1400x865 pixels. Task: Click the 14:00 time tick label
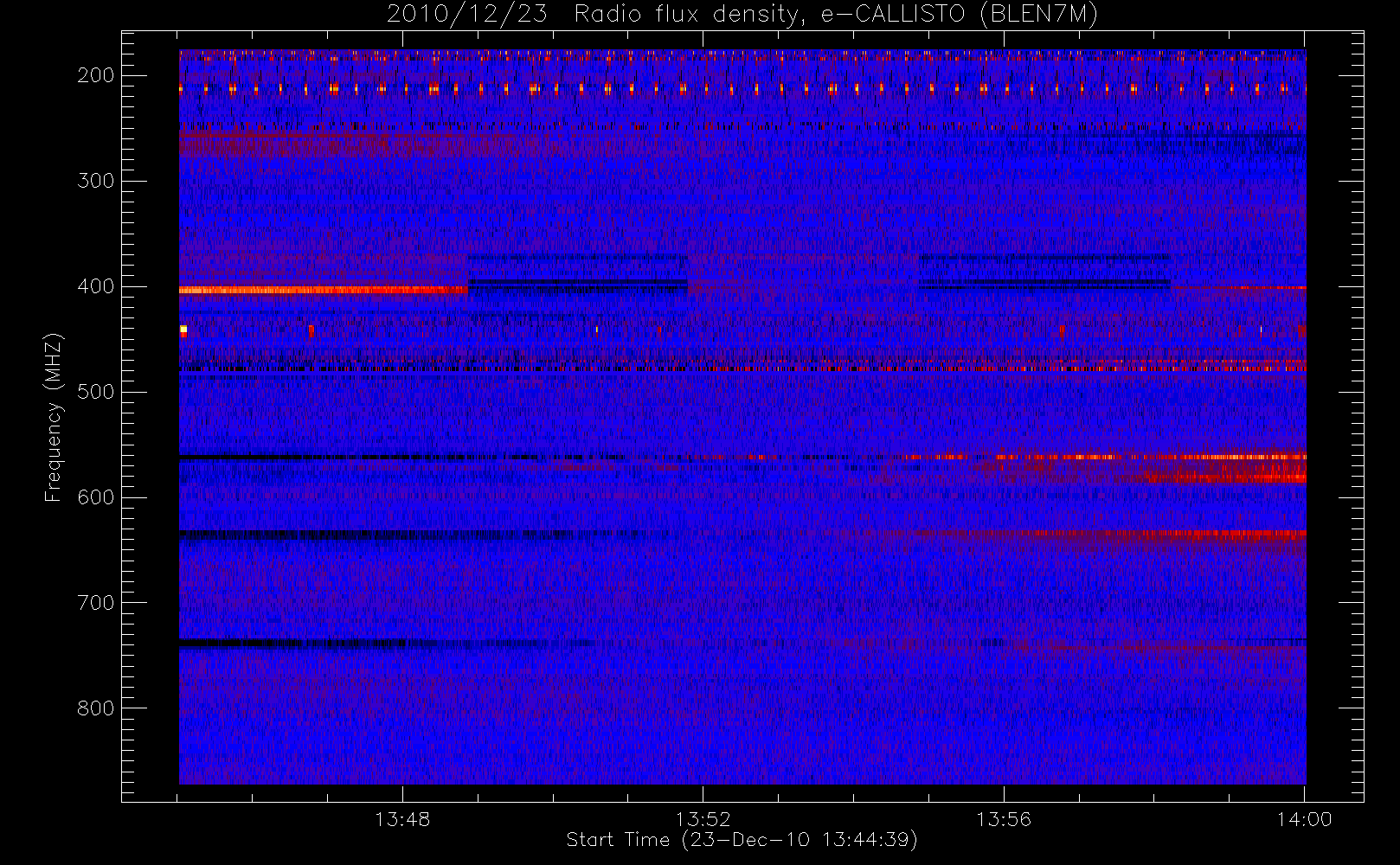tap(1304, 819)
